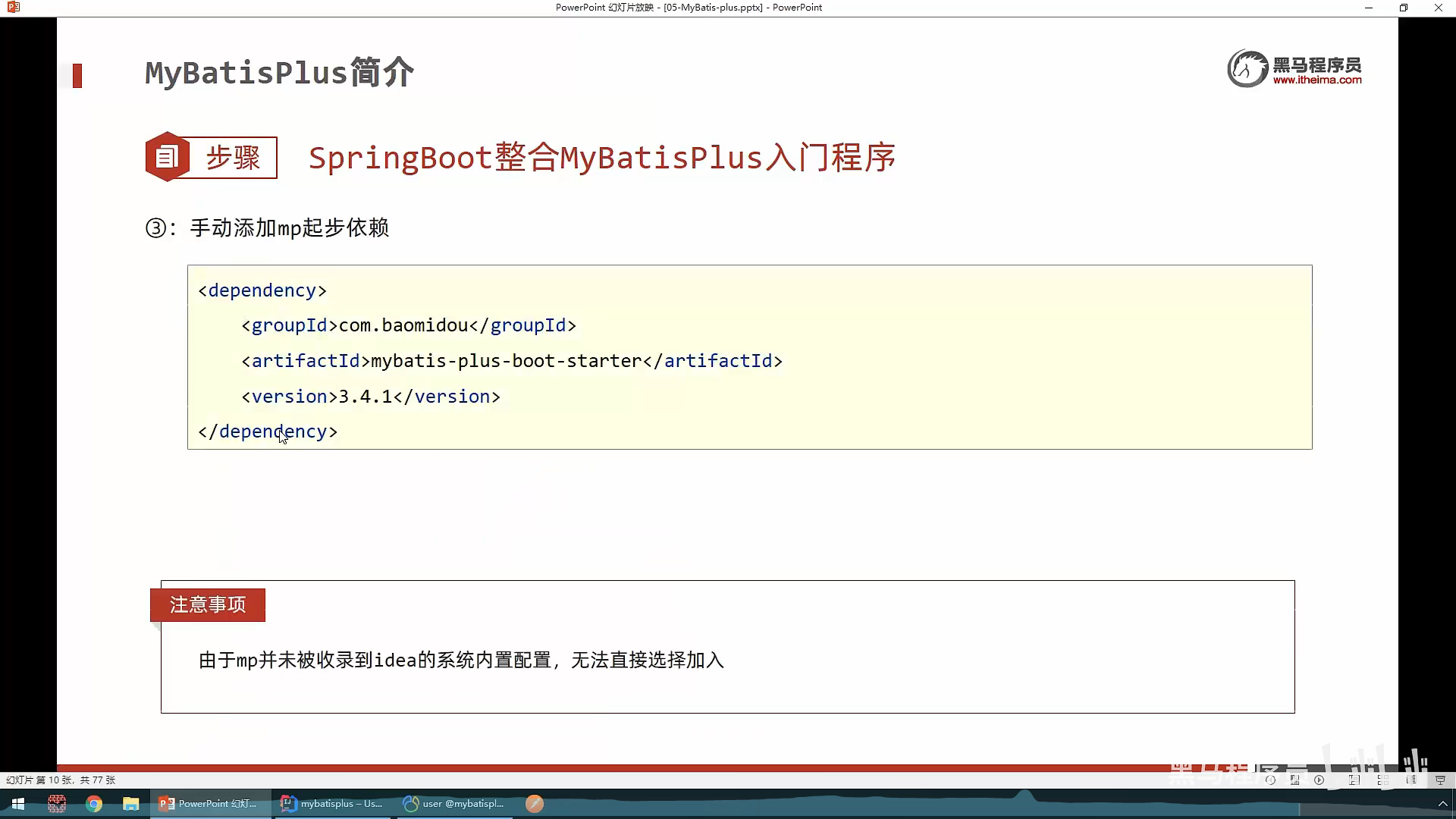Click the 注意事项 notes label
The width and height of the screenshot is (1456, 819).
tap(208, 604)
